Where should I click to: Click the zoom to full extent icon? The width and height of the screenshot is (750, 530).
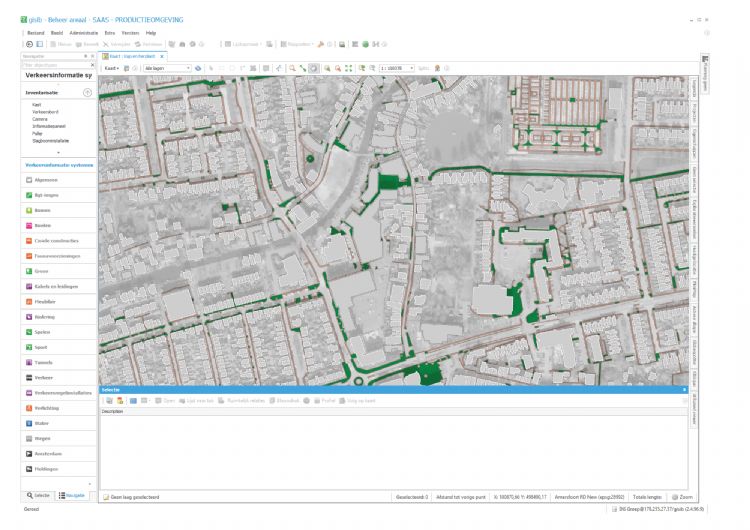pyautogui.click(x=349, y=68)
